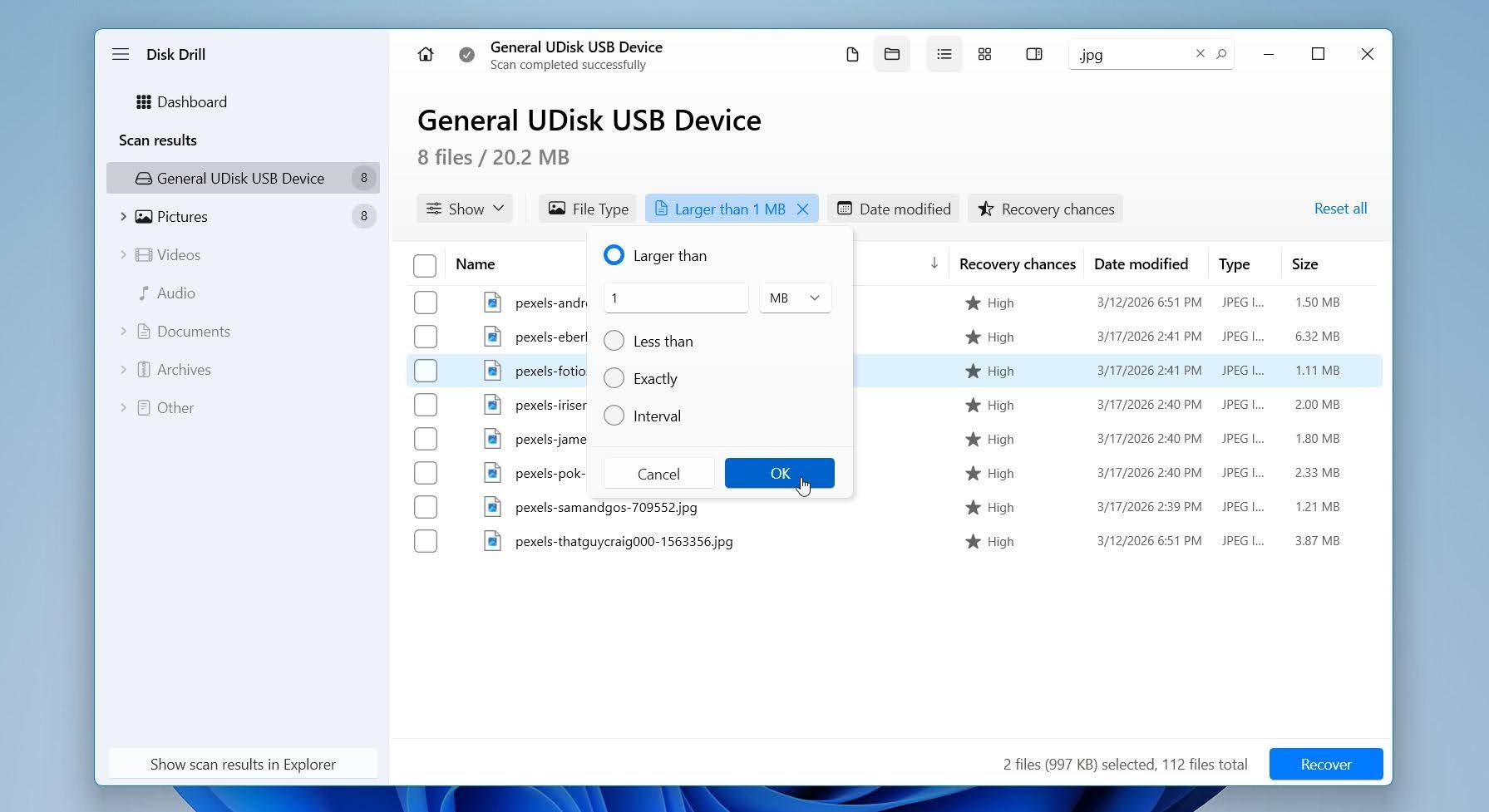
Task: Click the size value input field
Action: tap(676, 298)
